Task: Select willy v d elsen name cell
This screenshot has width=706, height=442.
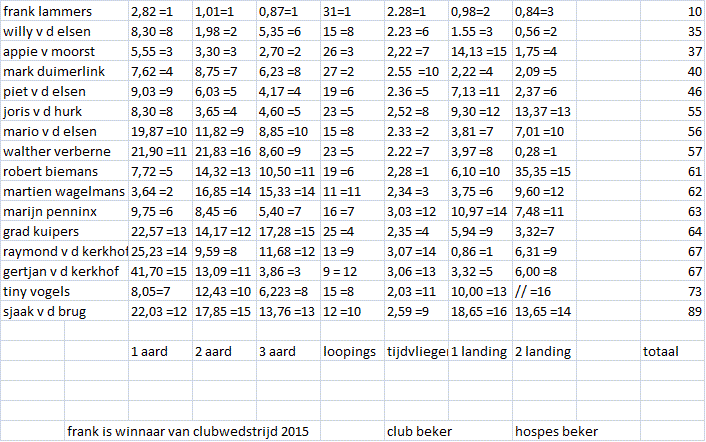Action: [64, 32]
